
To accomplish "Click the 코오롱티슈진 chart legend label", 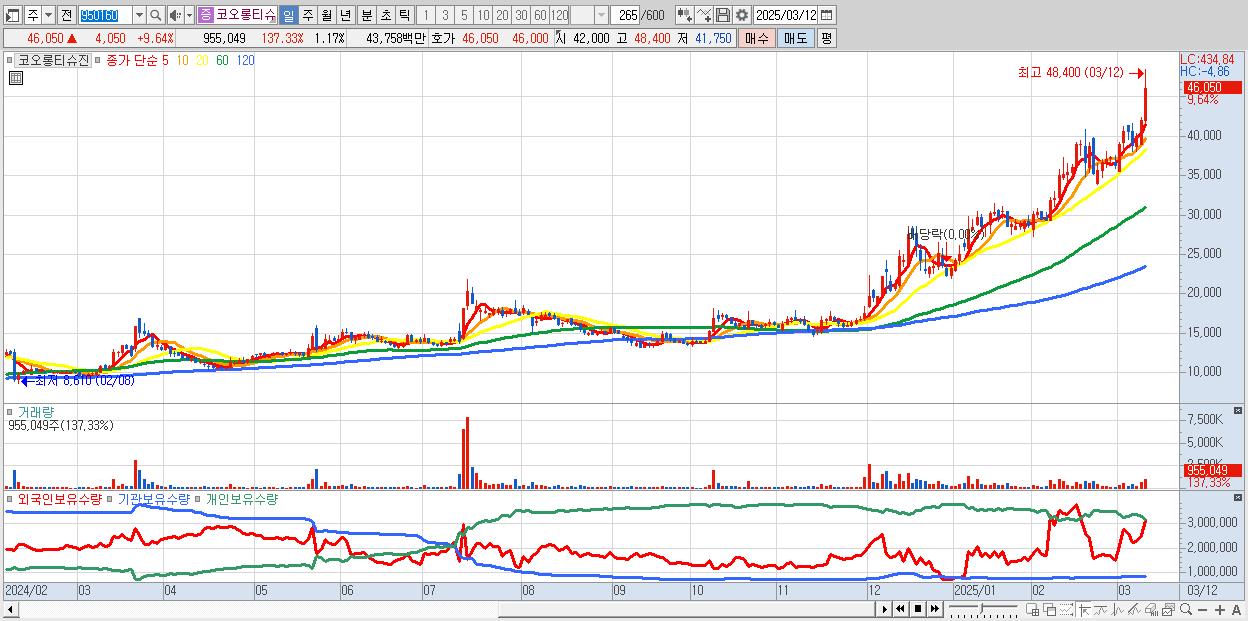I will pyautogui.click(x=54, y=60).
